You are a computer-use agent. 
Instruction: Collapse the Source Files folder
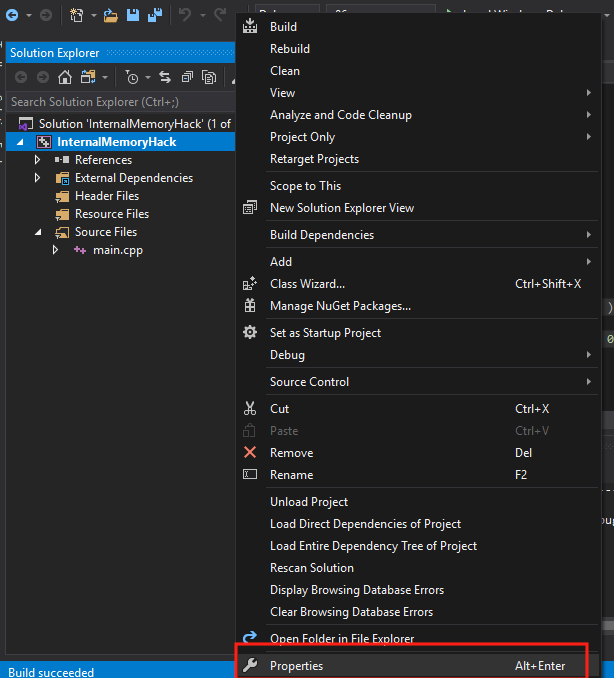38,232
